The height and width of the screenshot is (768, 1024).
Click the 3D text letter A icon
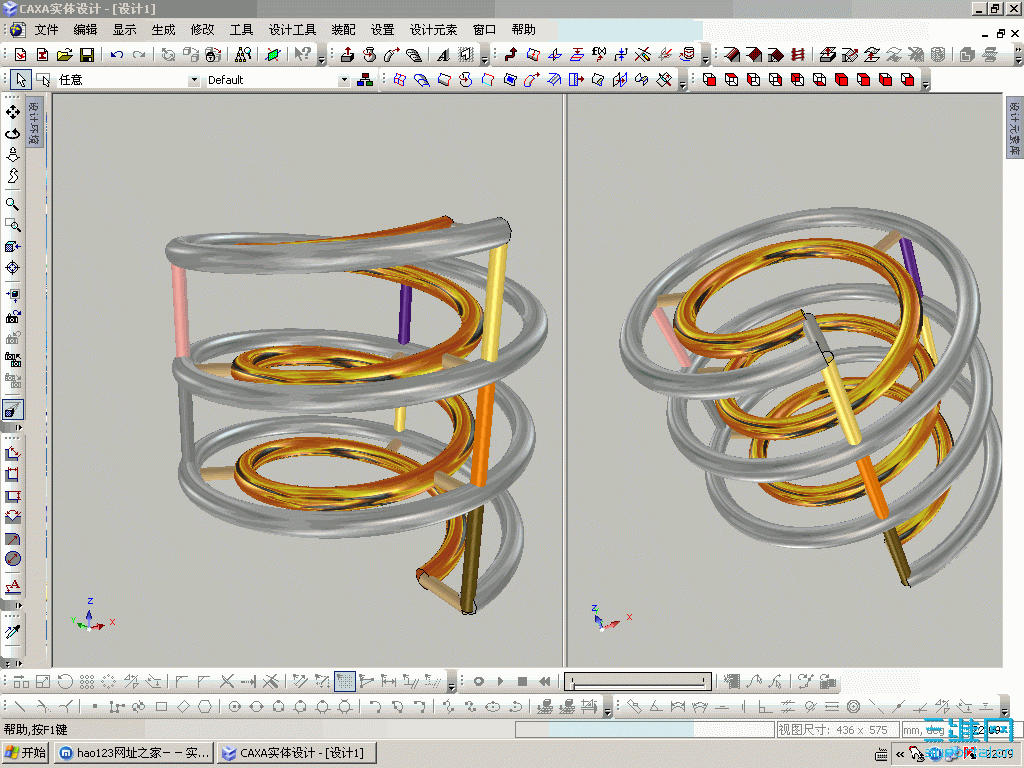443,55
